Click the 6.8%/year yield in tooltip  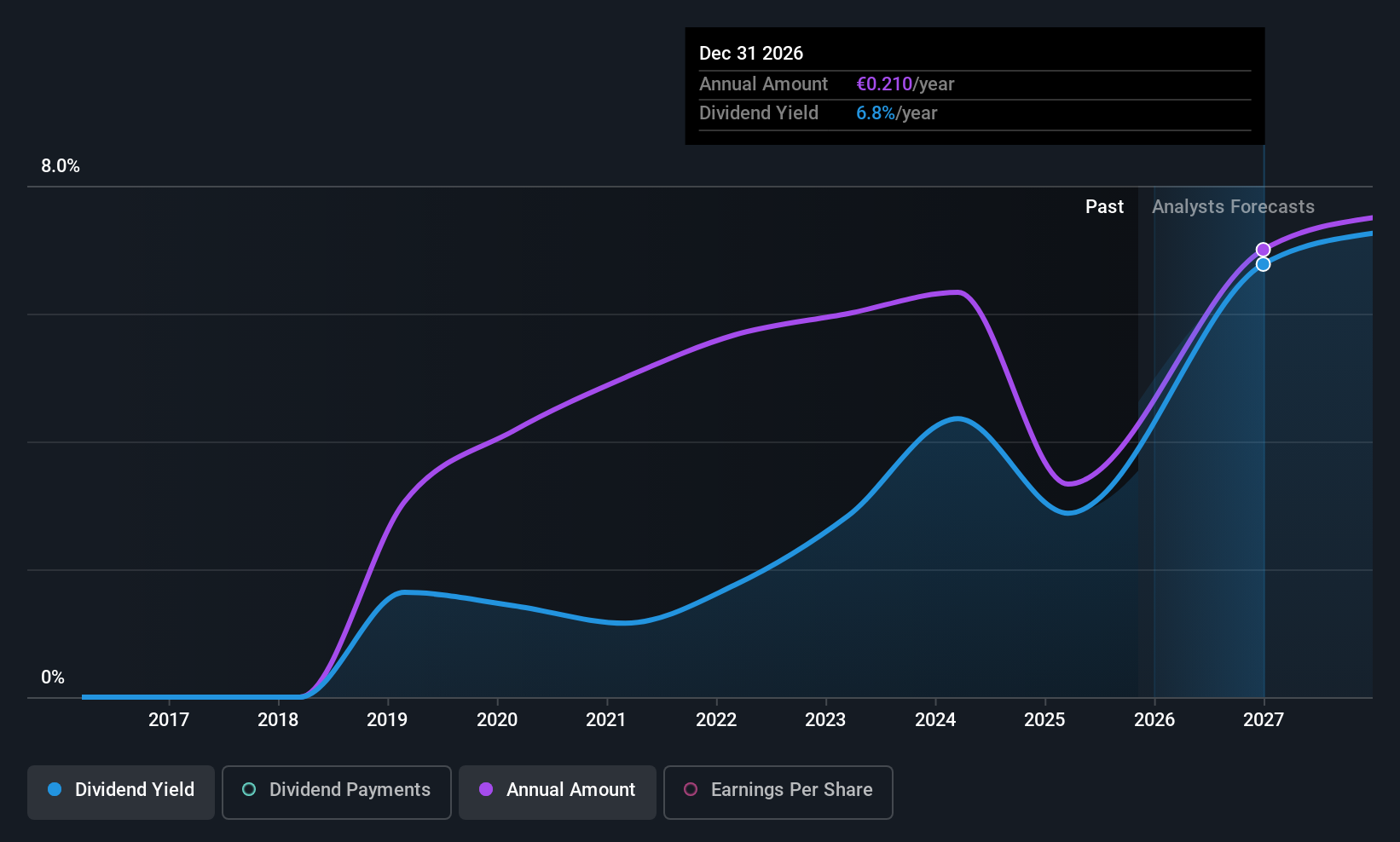896,113
